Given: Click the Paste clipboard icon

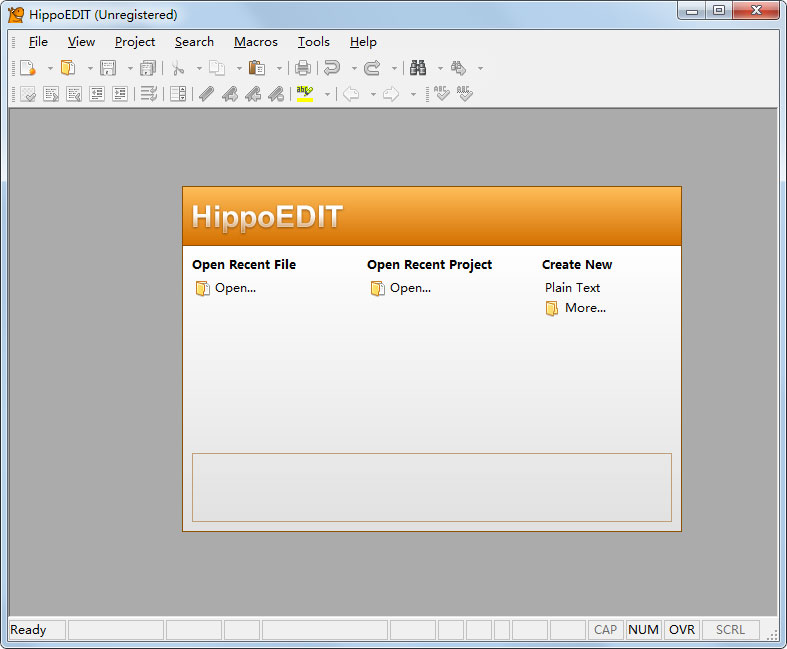Looking at the screenshot, I should pos(256,68).
